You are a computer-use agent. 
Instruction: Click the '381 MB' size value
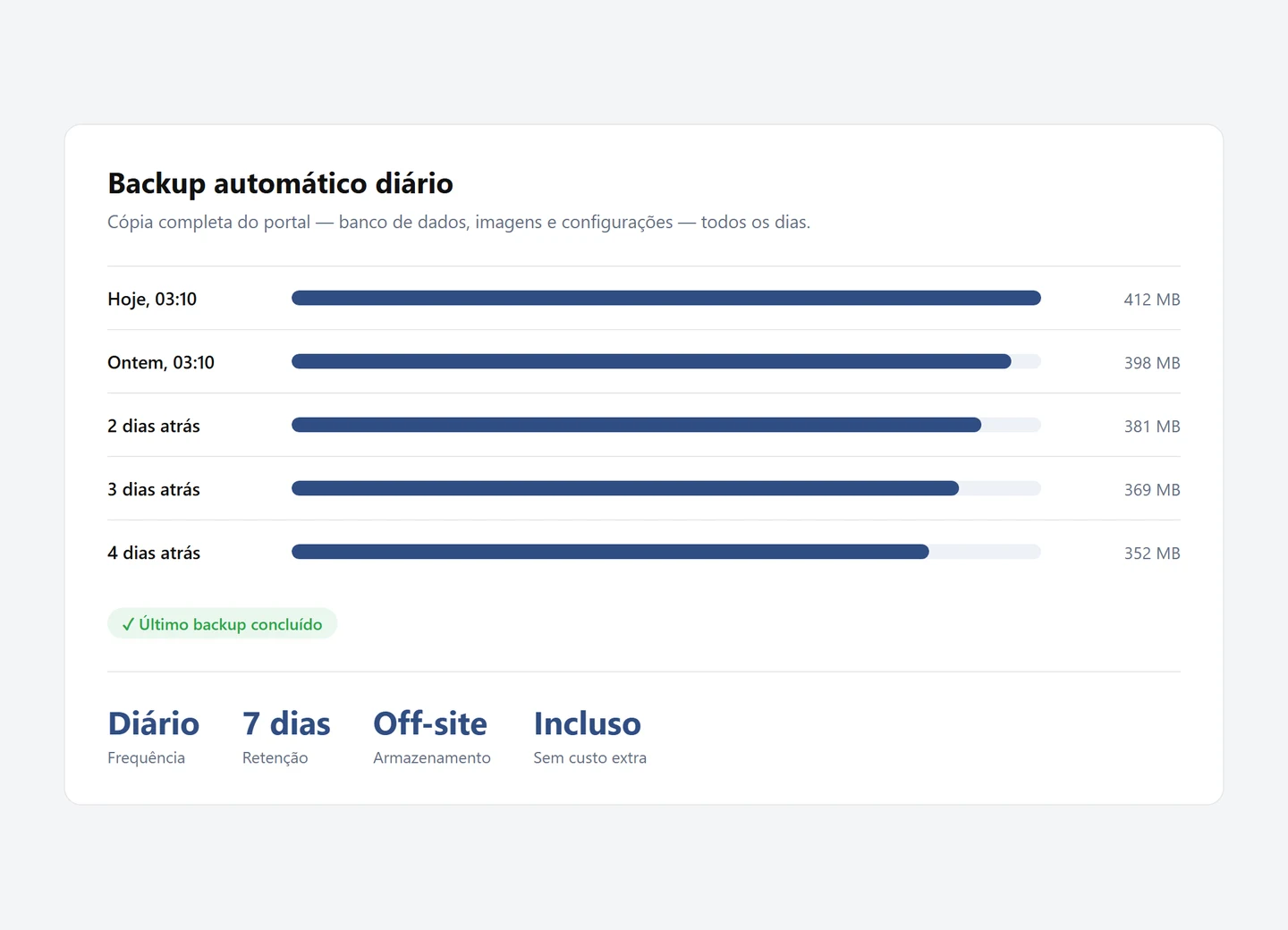pyautogui.click(x=1152, y=427)
